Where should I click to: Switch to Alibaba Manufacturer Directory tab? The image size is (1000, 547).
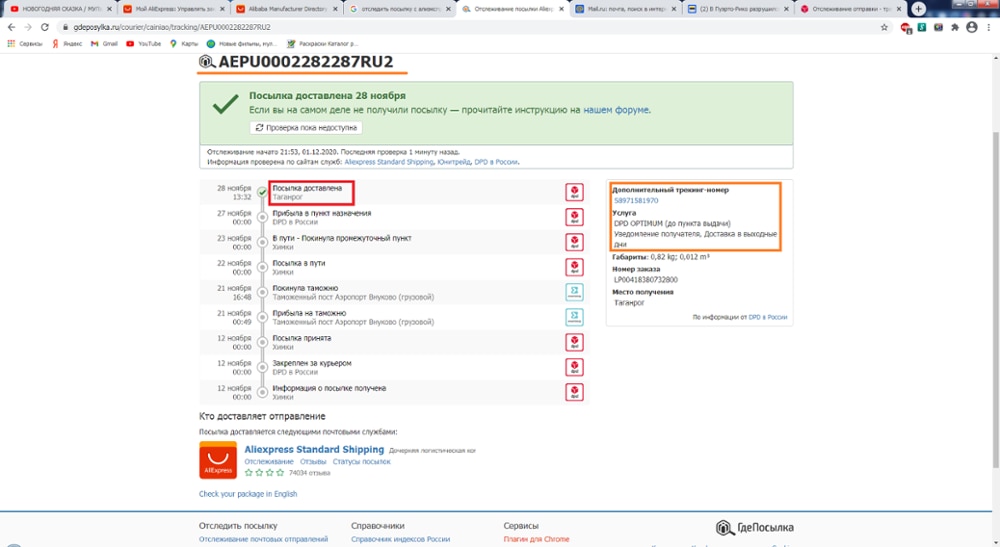tap(286, 9)
